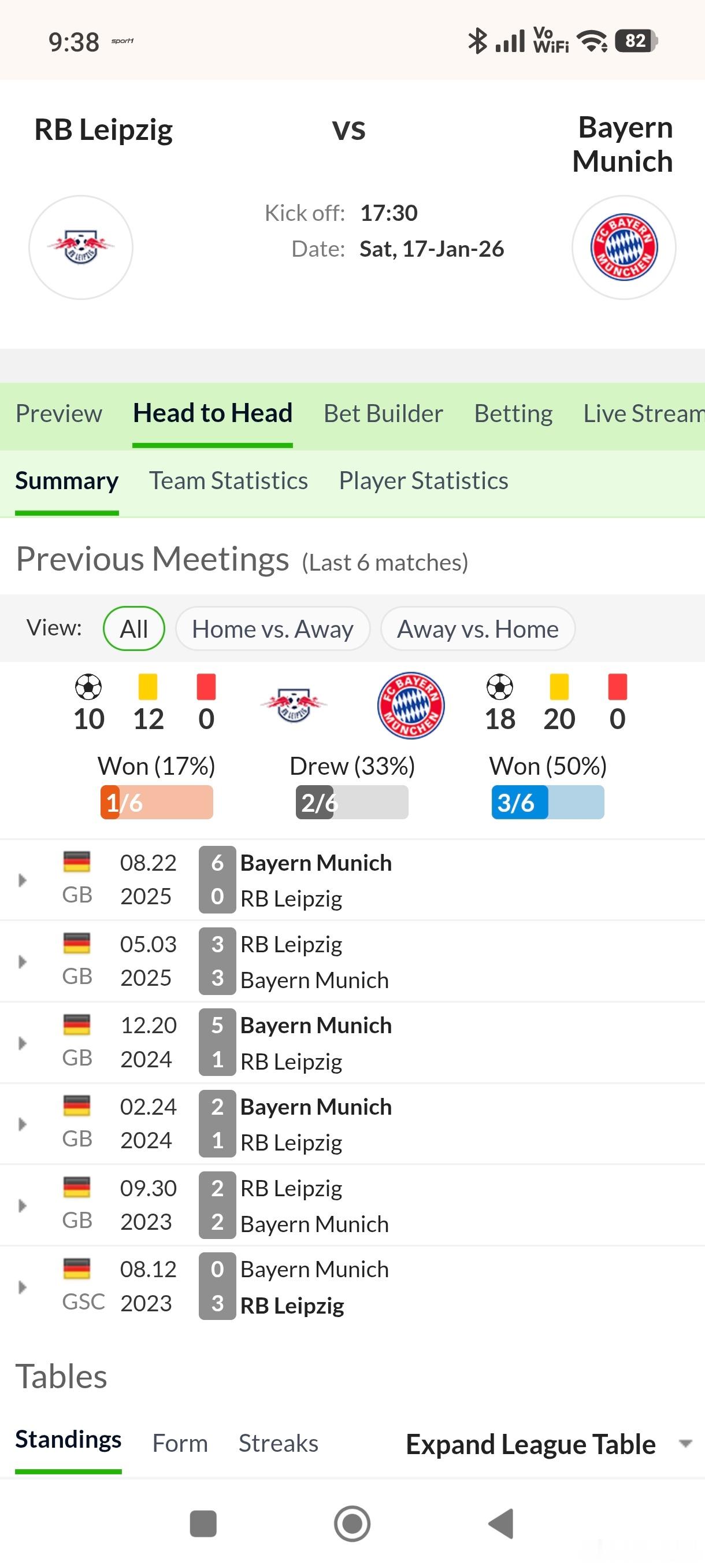Image resolution: width=705 pixels, height=1568 pixels.
Task: Tap the Bayern Munich crest in header
Action: pos(624,247)
